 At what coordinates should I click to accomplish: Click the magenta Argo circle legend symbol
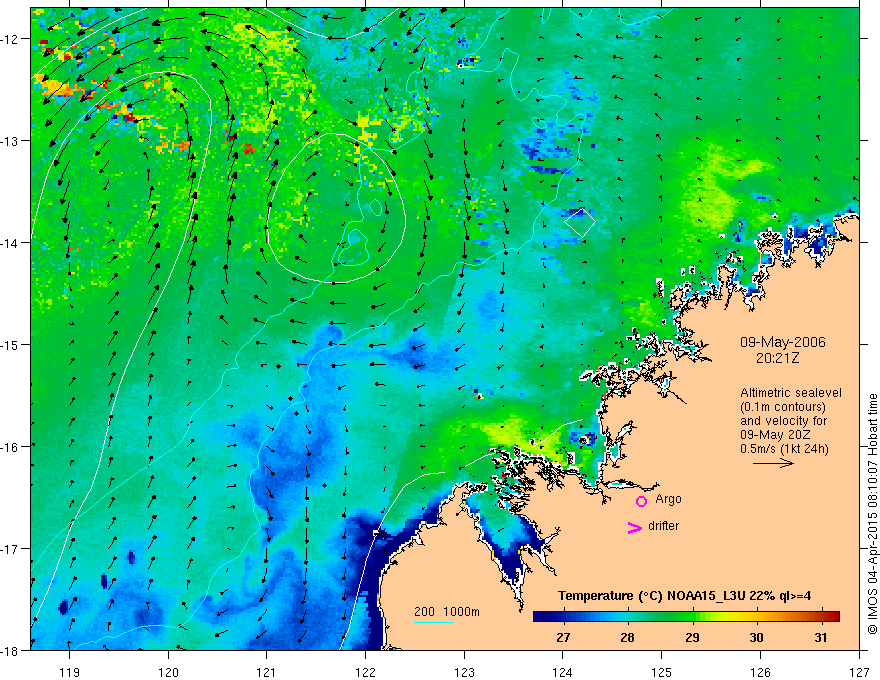[641, 501]
